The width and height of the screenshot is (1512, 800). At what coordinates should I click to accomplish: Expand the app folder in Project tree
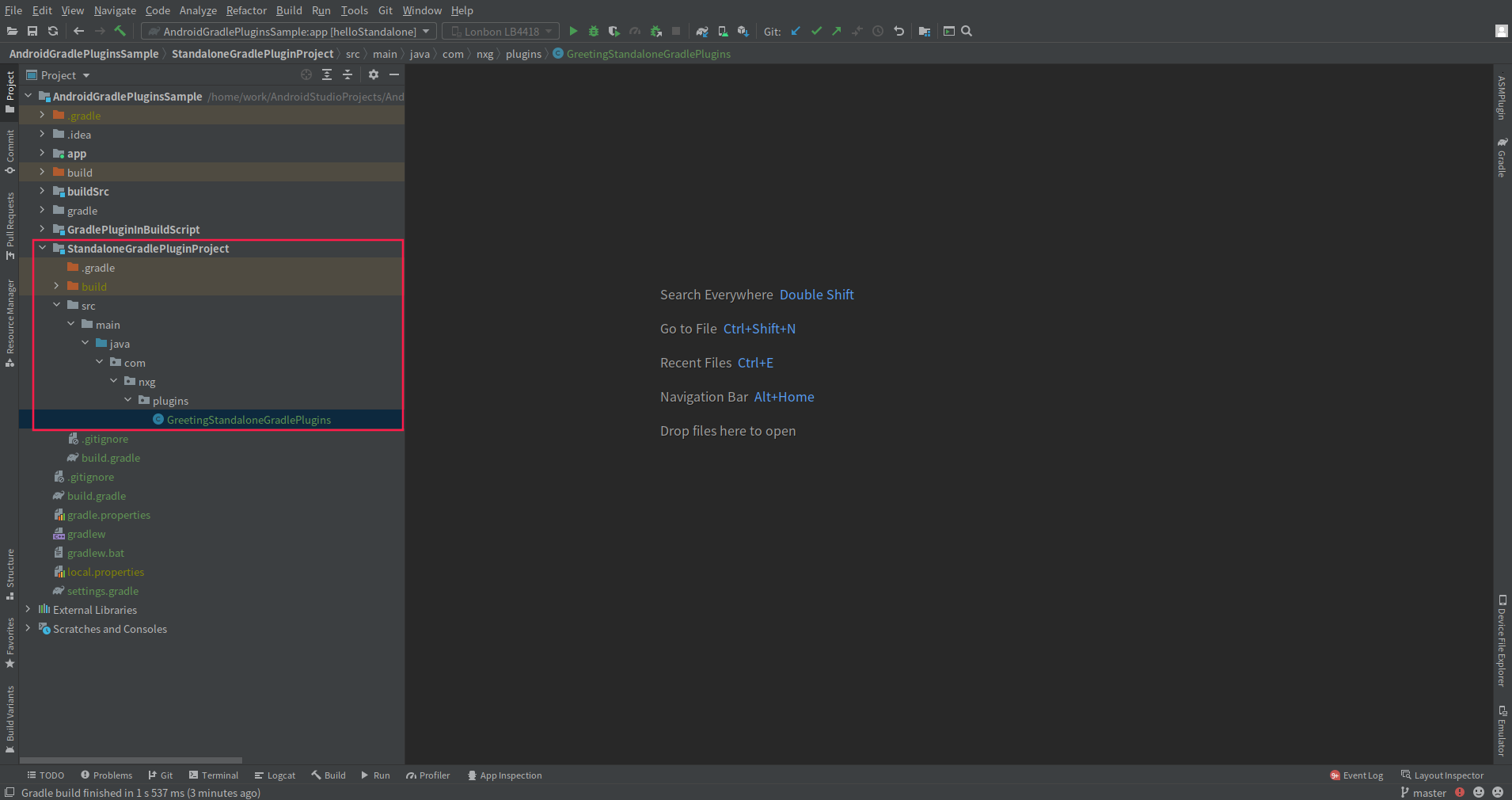42,153
